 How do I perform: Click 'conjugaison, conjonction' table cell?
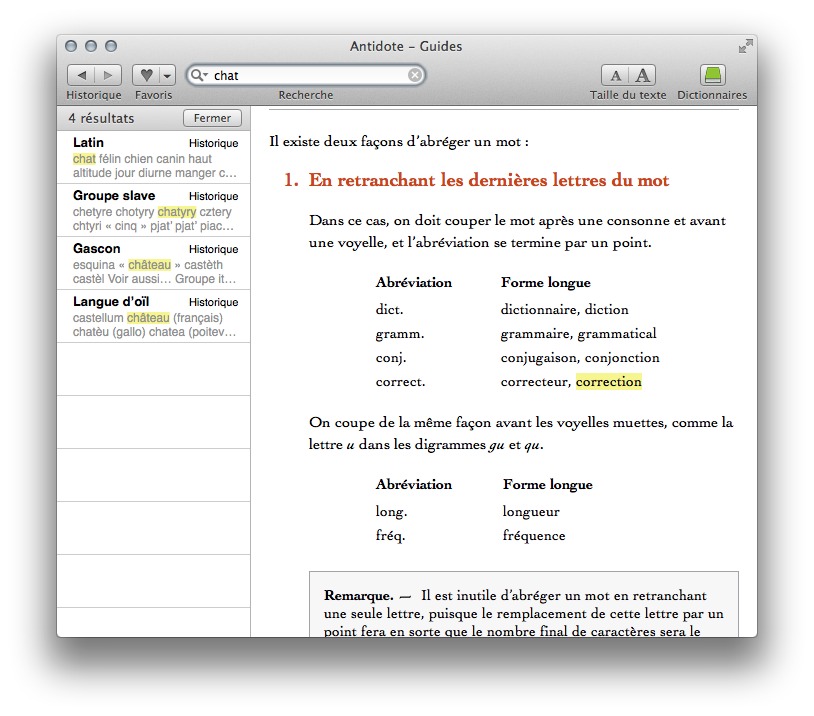(580, 358)
